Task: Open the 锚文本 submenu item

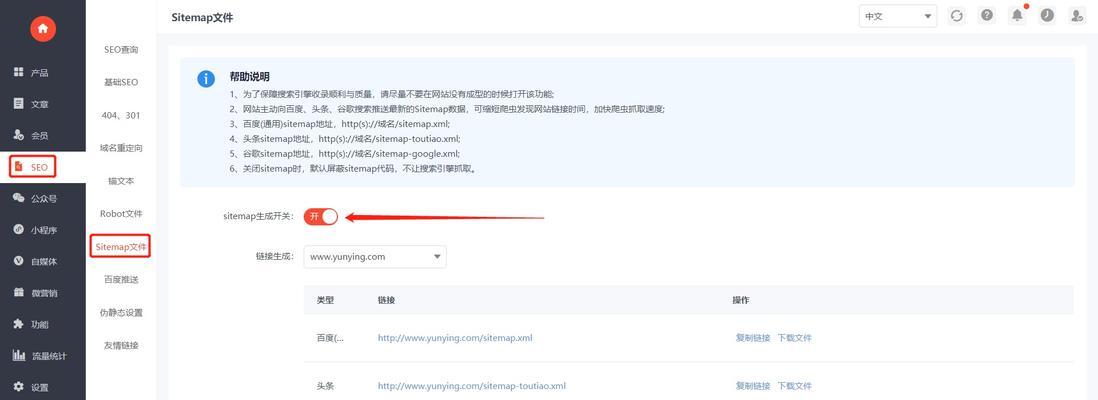Action: 121,181
